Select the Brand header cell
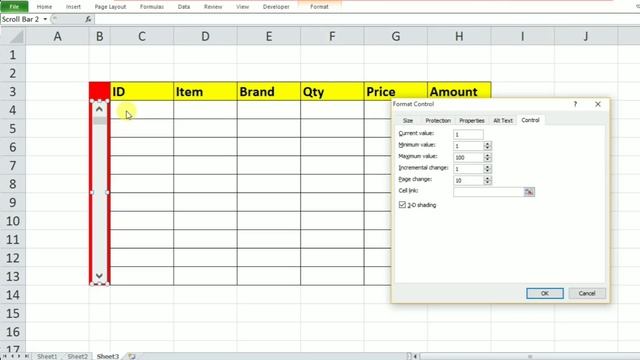 tap(269, 91)
